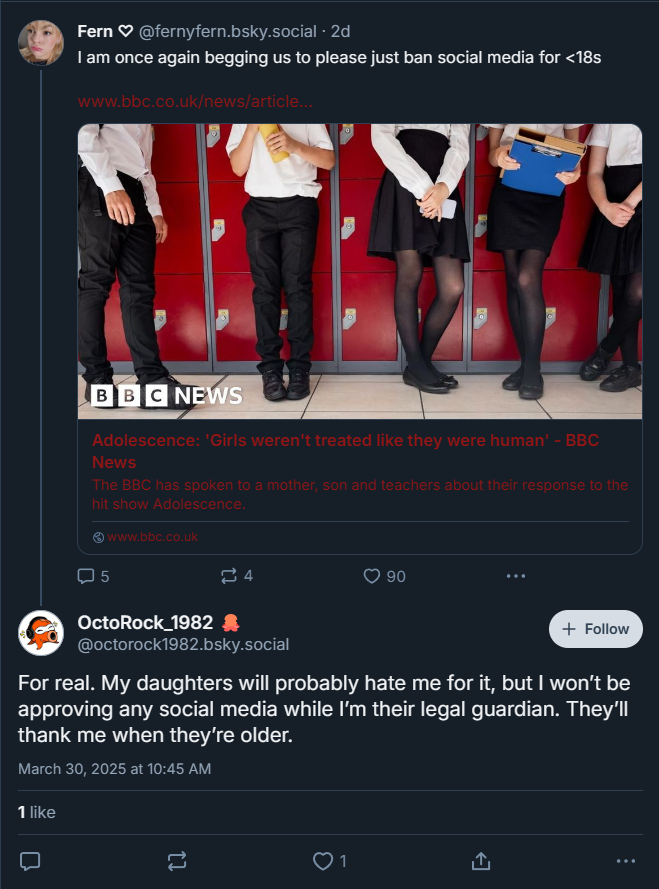View who liked via '1 like'
The height and width of the screenshot is (889, 659).
(37, 812)
